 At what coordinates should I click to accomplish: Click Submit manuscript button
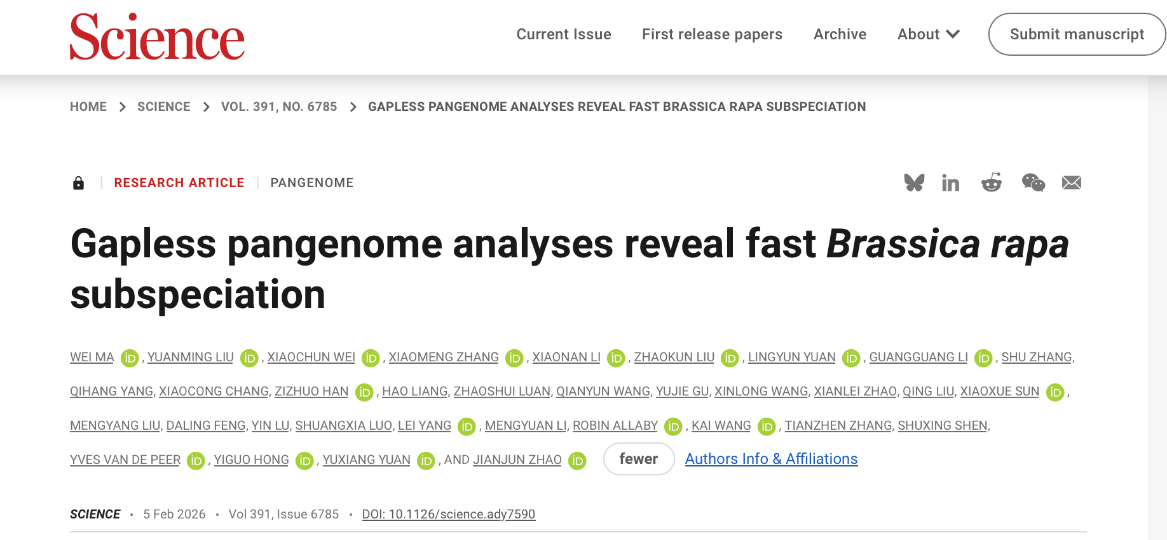coord(1076,34)
